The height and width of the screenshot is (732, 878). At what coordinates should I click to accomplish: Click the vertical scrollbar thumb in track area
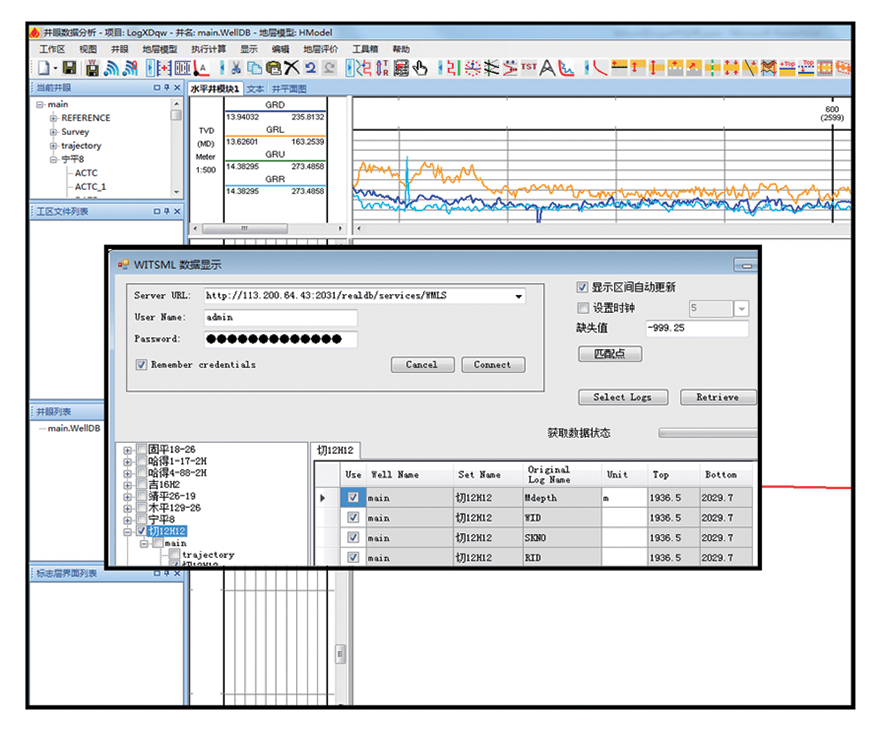340,654
